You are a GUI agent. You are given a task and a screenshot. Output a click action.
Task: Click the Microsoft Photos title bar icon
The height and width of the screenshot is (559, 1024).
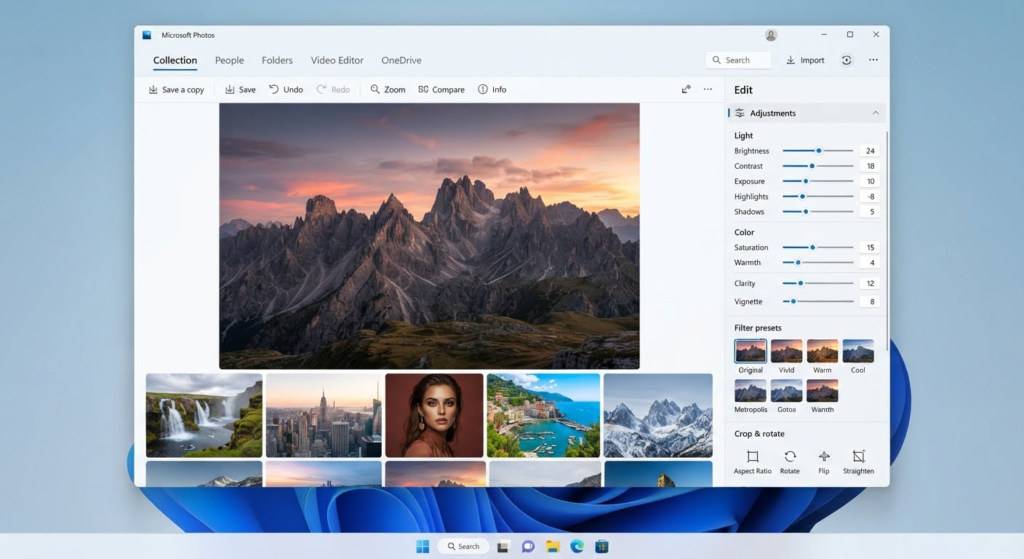click(x=147, y=35)
